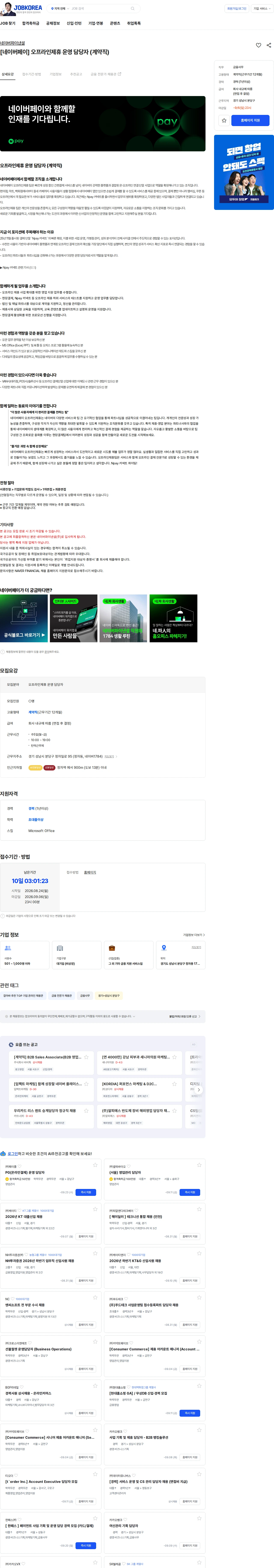
Task: Click the search magnifier icon
Action: [x=133, y=9]
